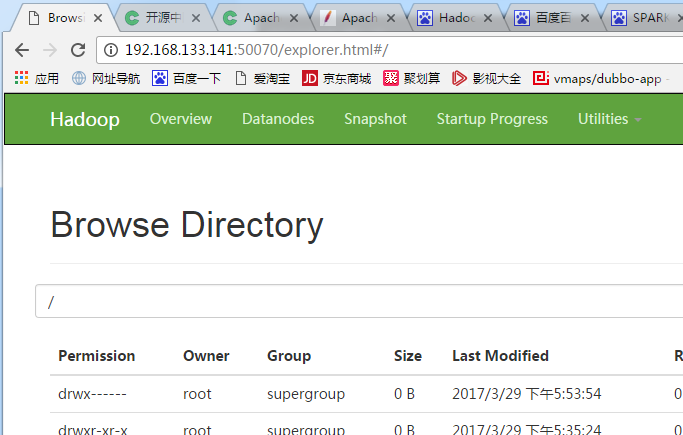Click the browser address bar URL

coord(257,50)
